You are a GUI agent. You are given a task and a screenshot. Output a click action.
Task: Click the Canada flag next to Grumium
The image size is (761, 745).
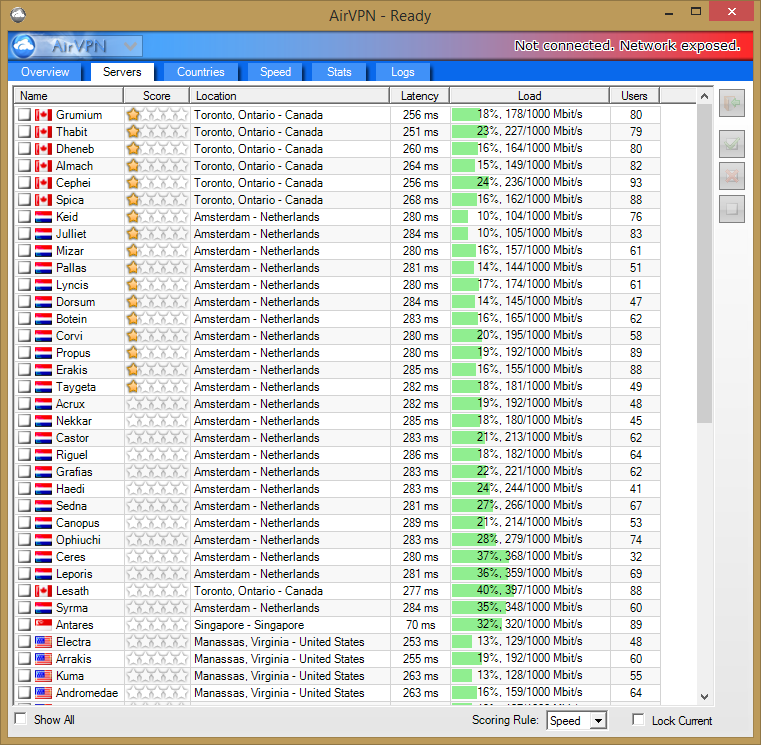(x=43, y=115)
